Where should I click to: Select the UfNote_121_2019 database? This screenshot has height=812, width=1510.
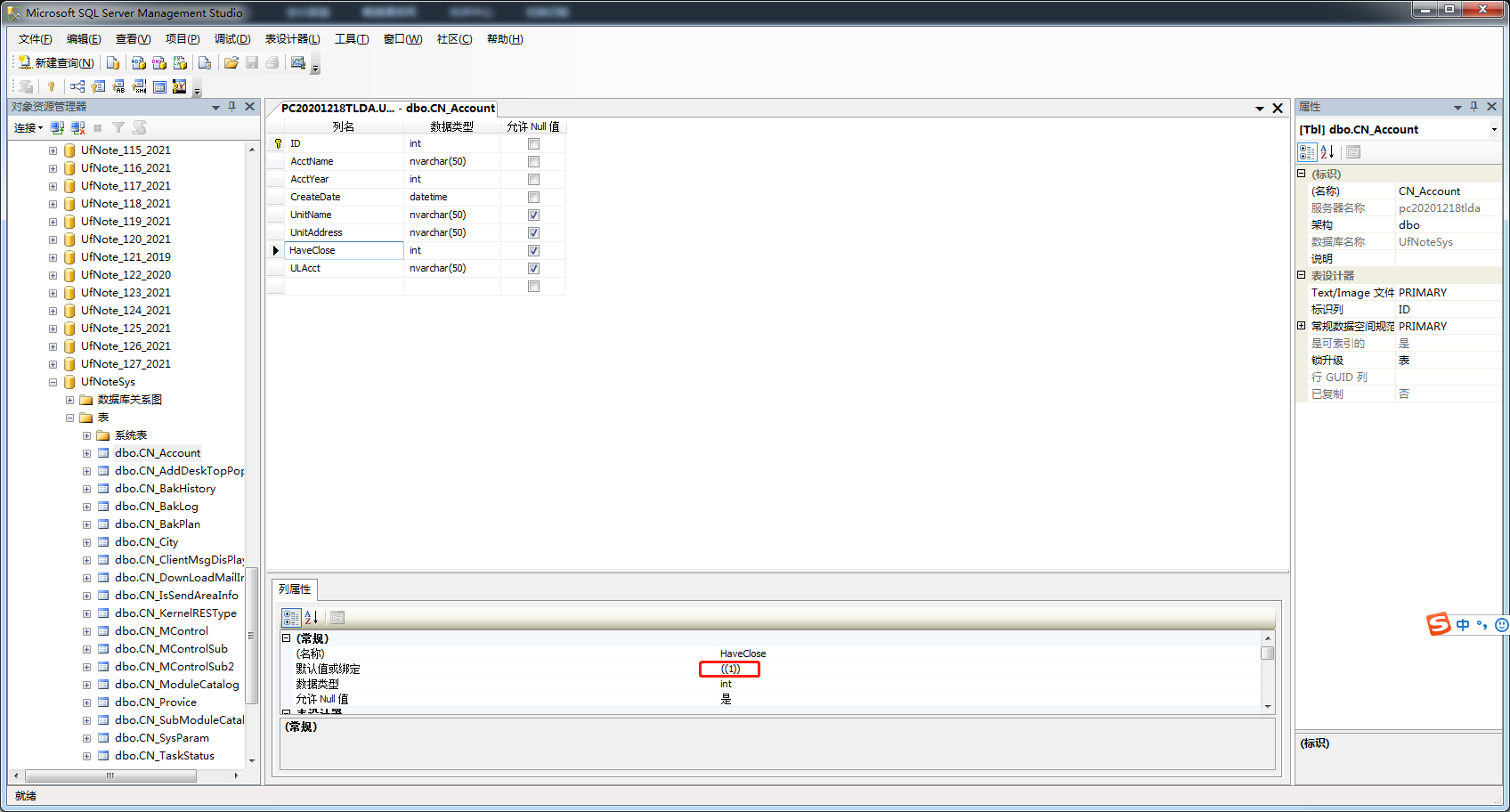126,257
